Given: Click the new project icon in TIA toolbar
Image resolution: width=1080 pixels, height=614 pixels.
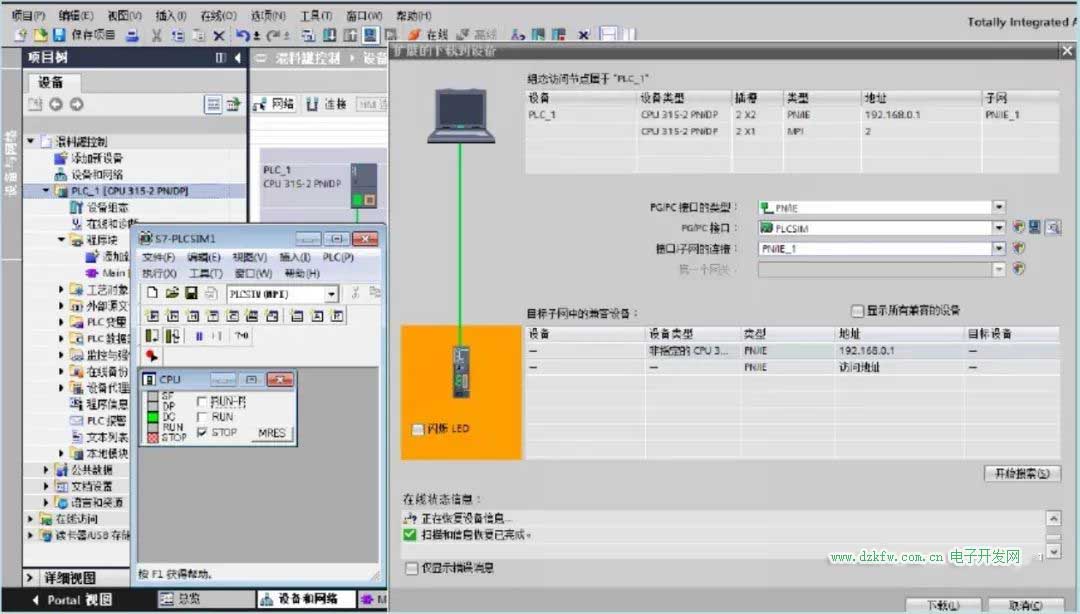Looking at the screenshot, I should [21, 34].
